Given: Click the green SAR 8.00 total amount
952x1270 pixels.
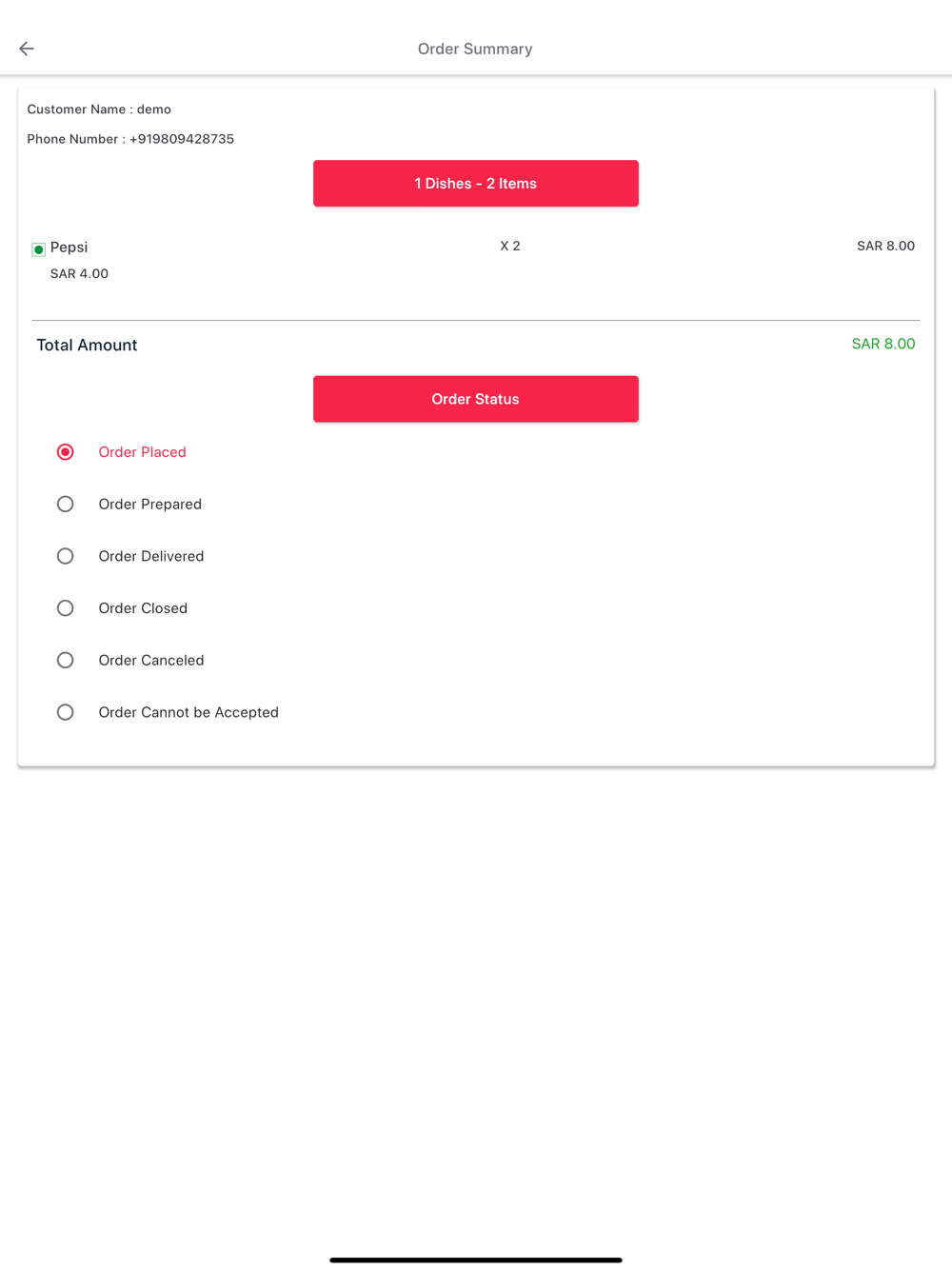Looking at the screenshot, I should pyautogui.click(x=883, y=344).
